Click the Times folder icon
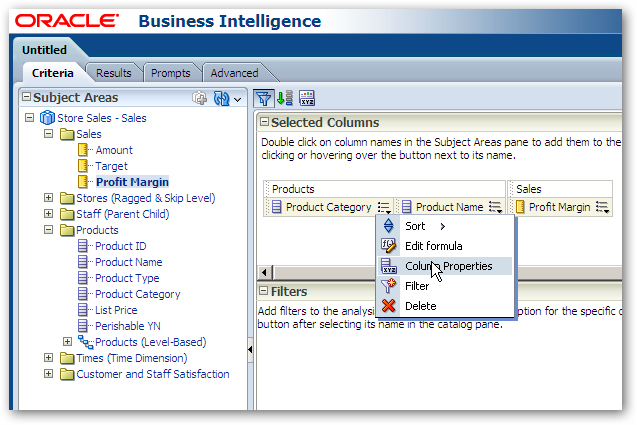637x425 pixels. (x=67, y=358)
